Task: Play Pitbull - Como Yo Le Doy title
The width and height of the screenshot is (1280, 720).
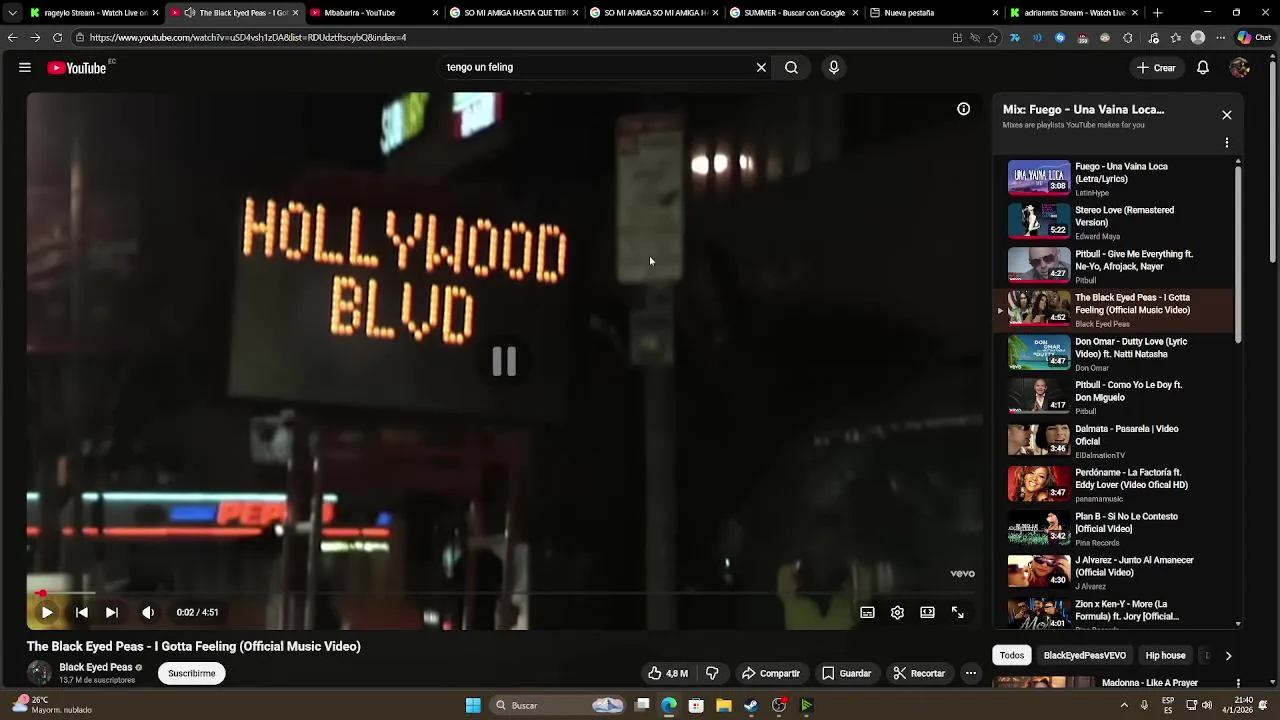Action: (x=1128, y=391)
